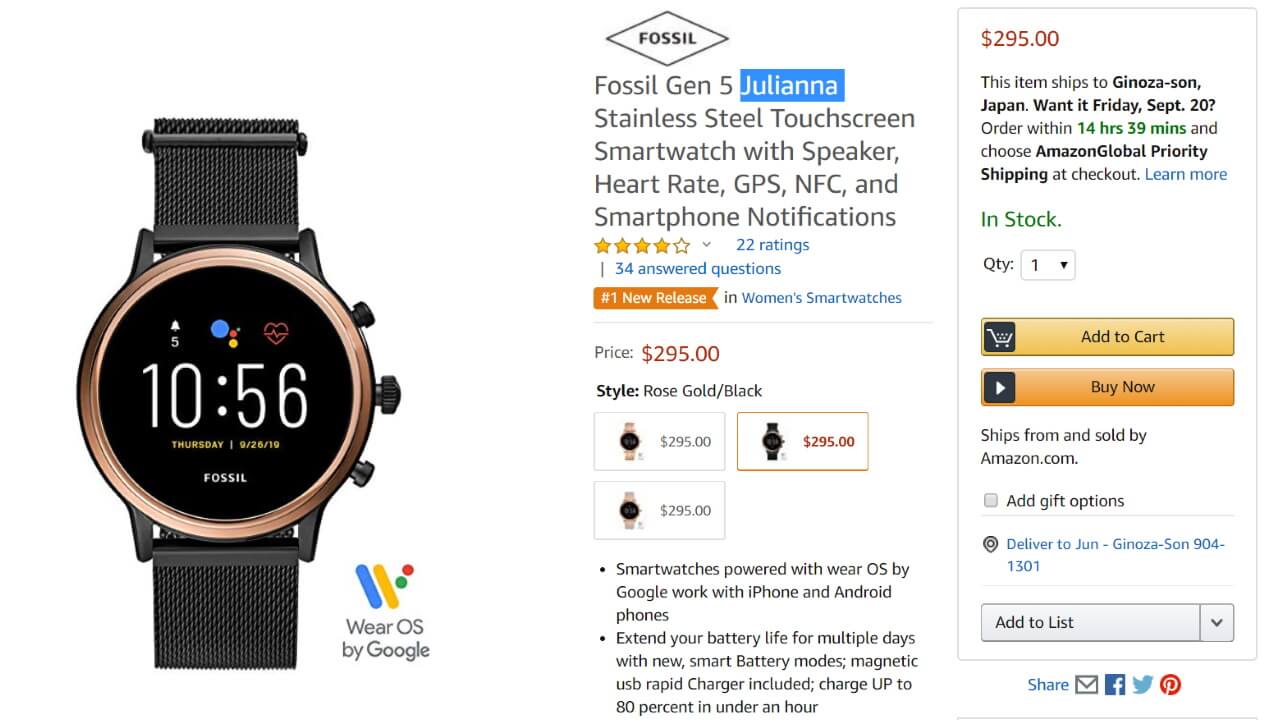The width and height of the screenshot is (1280, 720).
Task: Enable the Add gift options checkbox
Action: [x=991, y=501]
